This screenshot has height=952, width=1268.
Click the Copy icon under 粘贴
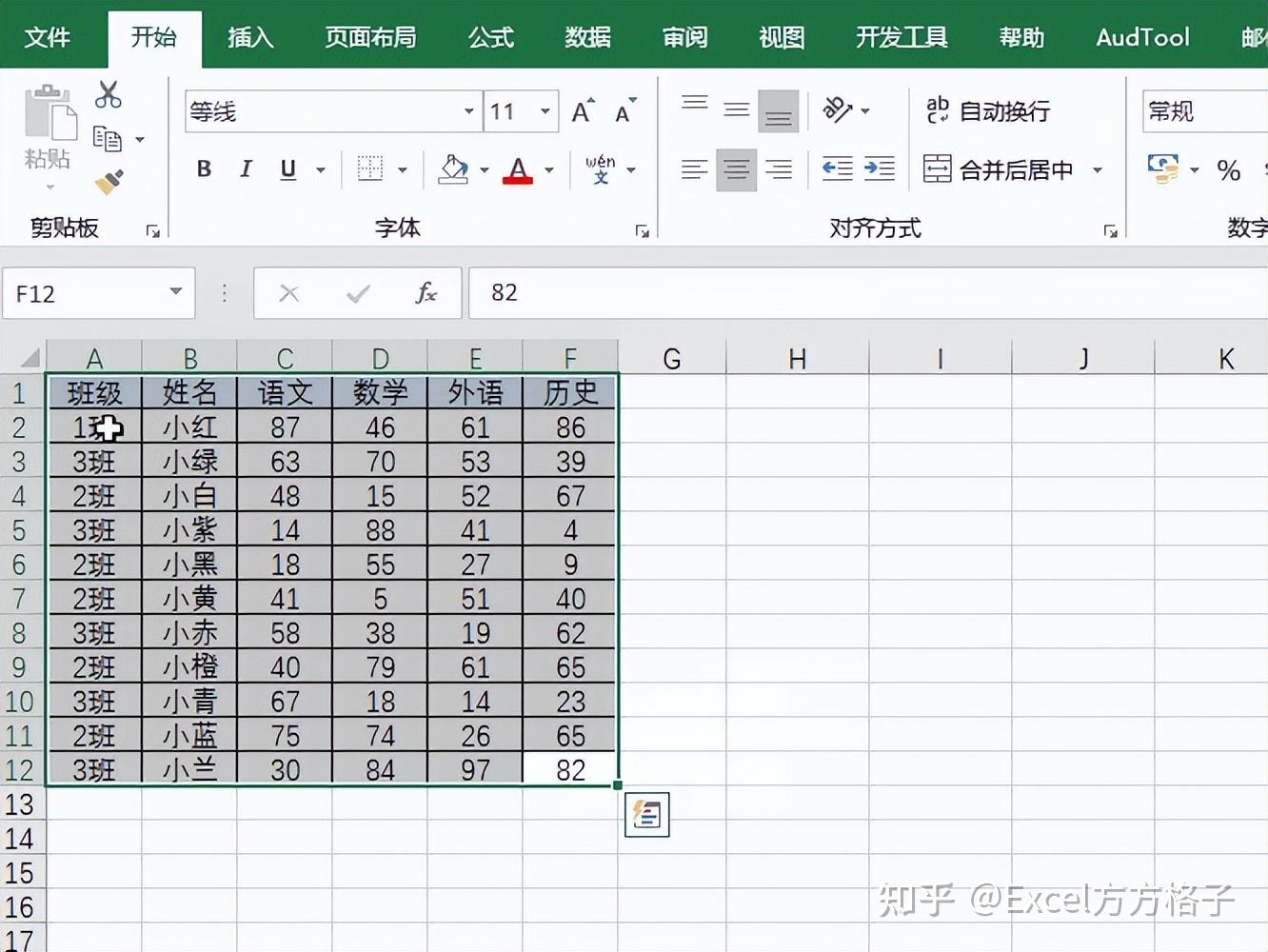pyautogui.click(x=110, y=138)
